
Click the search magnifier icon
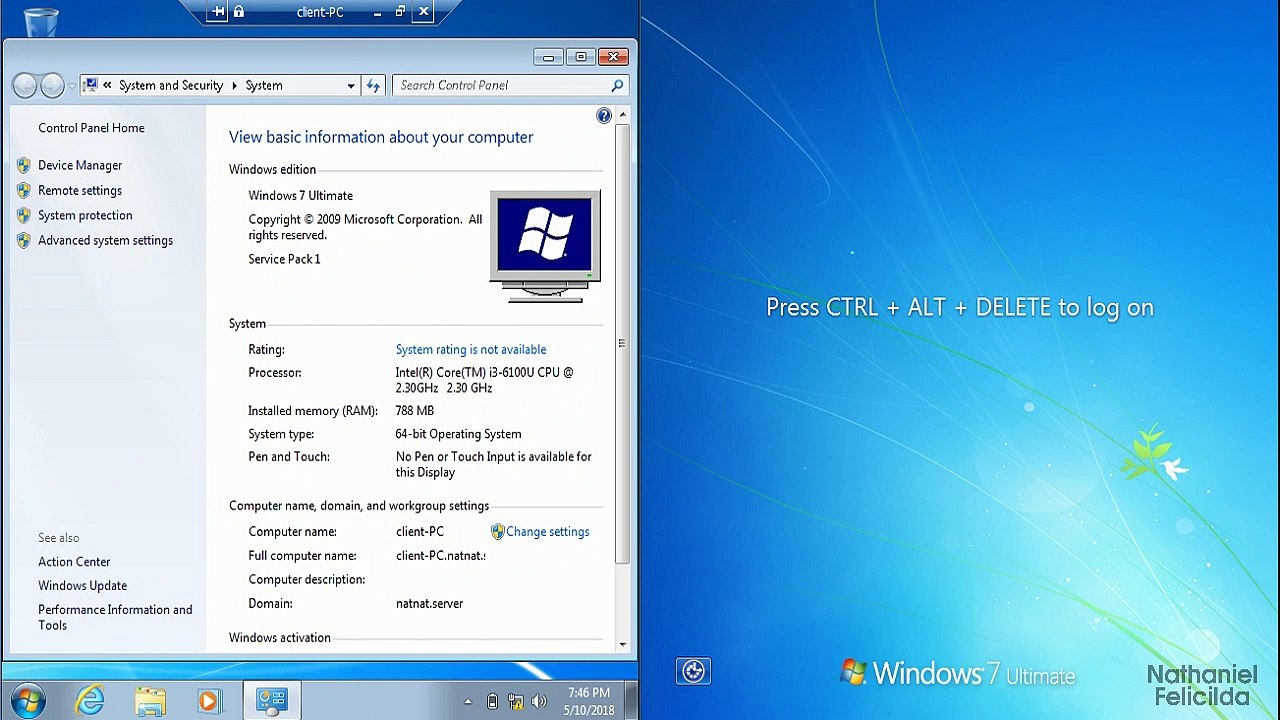617,86
